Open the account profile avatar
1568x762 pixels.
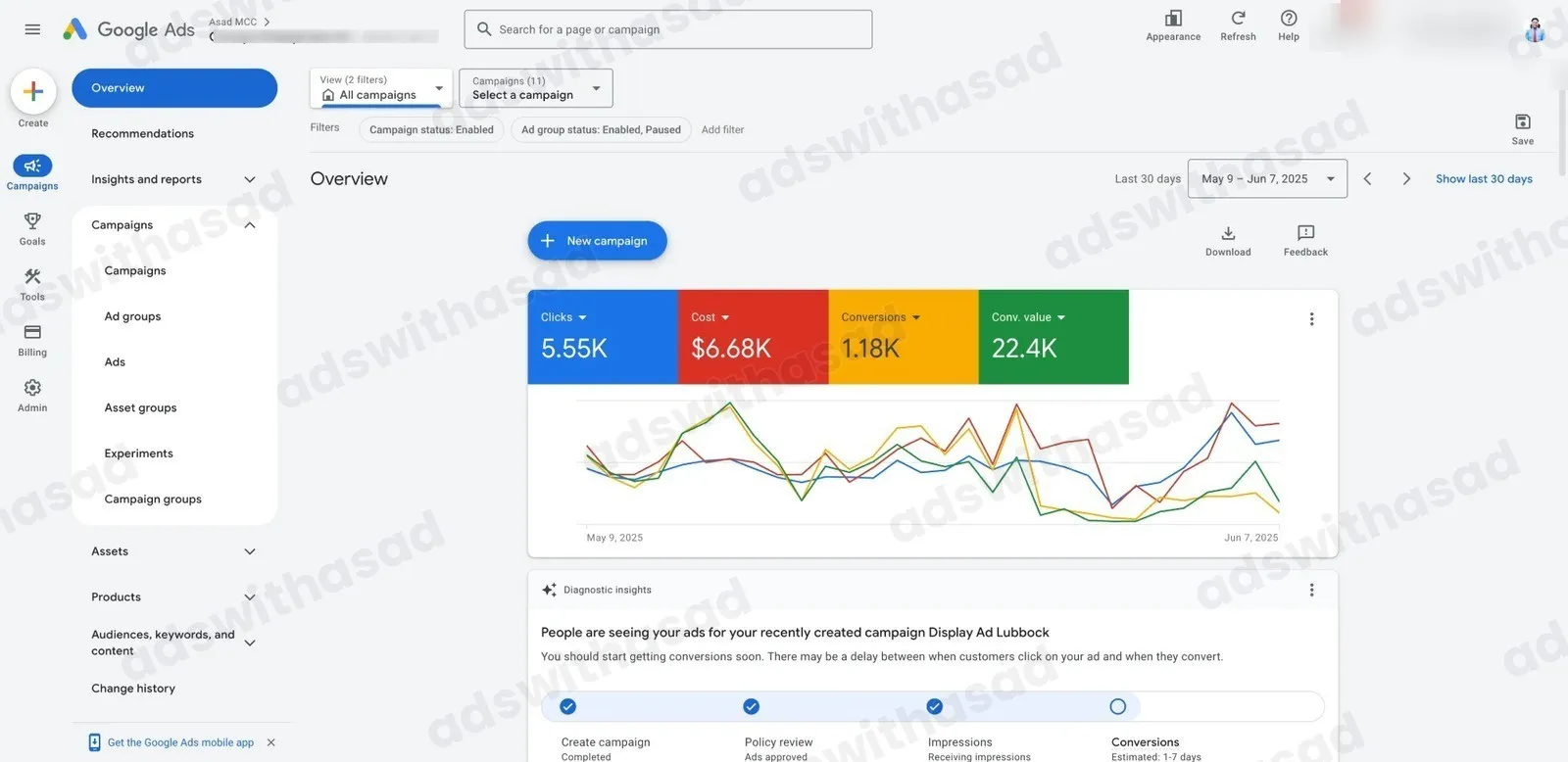coord(1535,29)
